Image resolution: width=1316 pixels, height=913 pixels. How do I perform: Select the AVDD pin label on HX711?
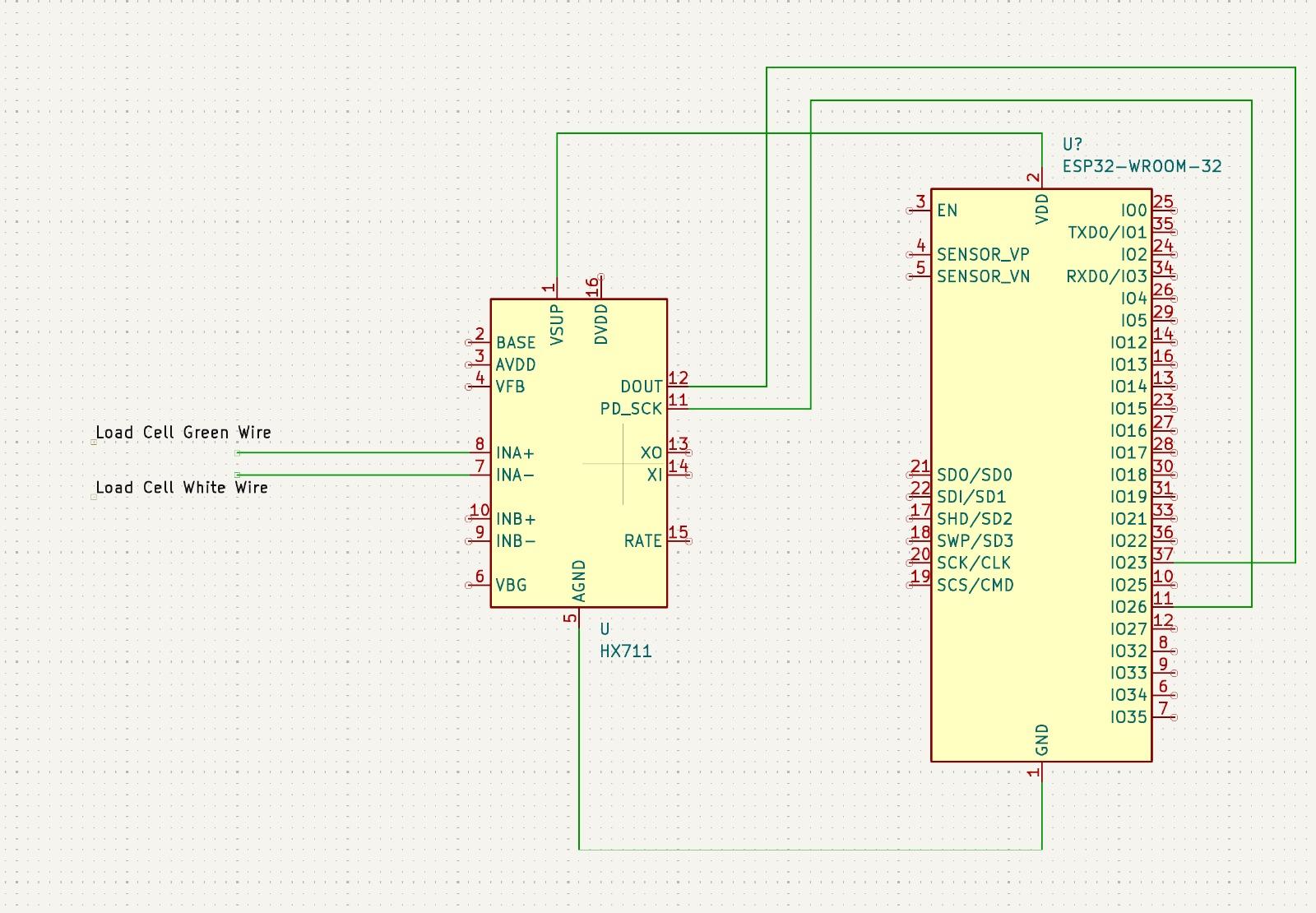pos(516,365)
